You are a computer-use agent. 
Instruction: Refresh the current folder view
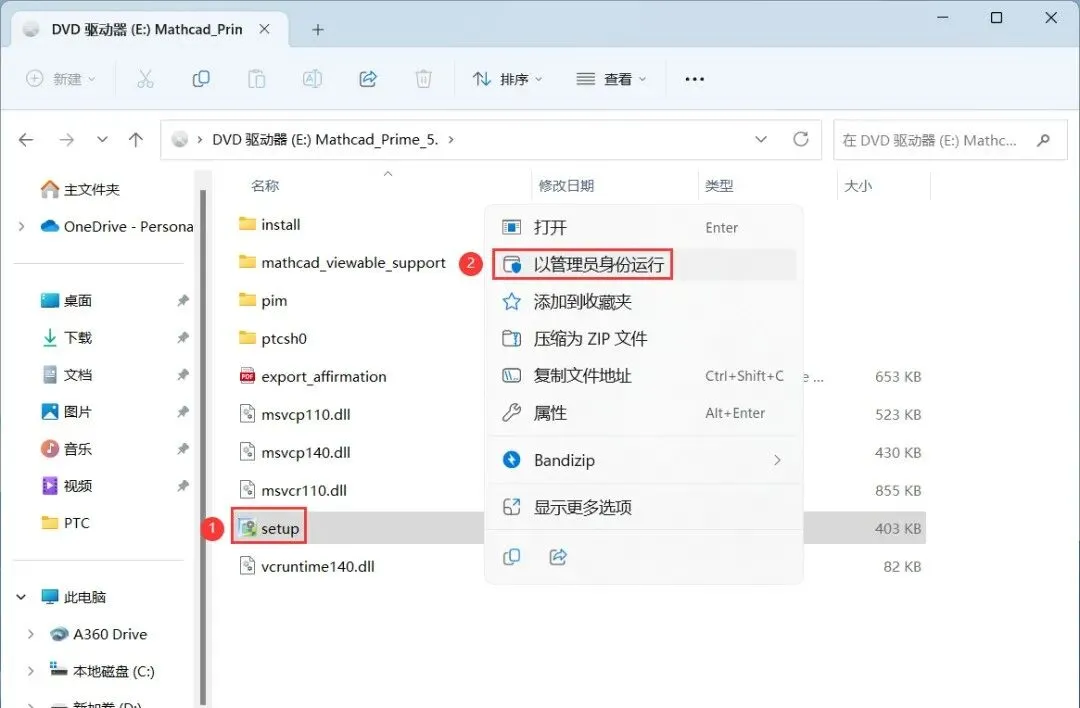coord(800,139)
